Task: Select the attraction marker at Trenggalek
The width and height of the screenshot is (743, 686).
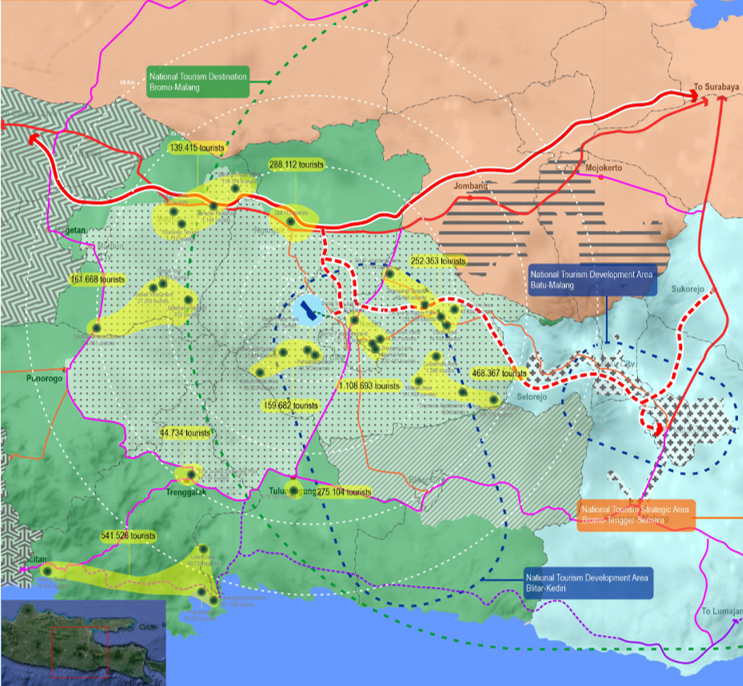Action: pyautogui.click(x=189, y=475)
